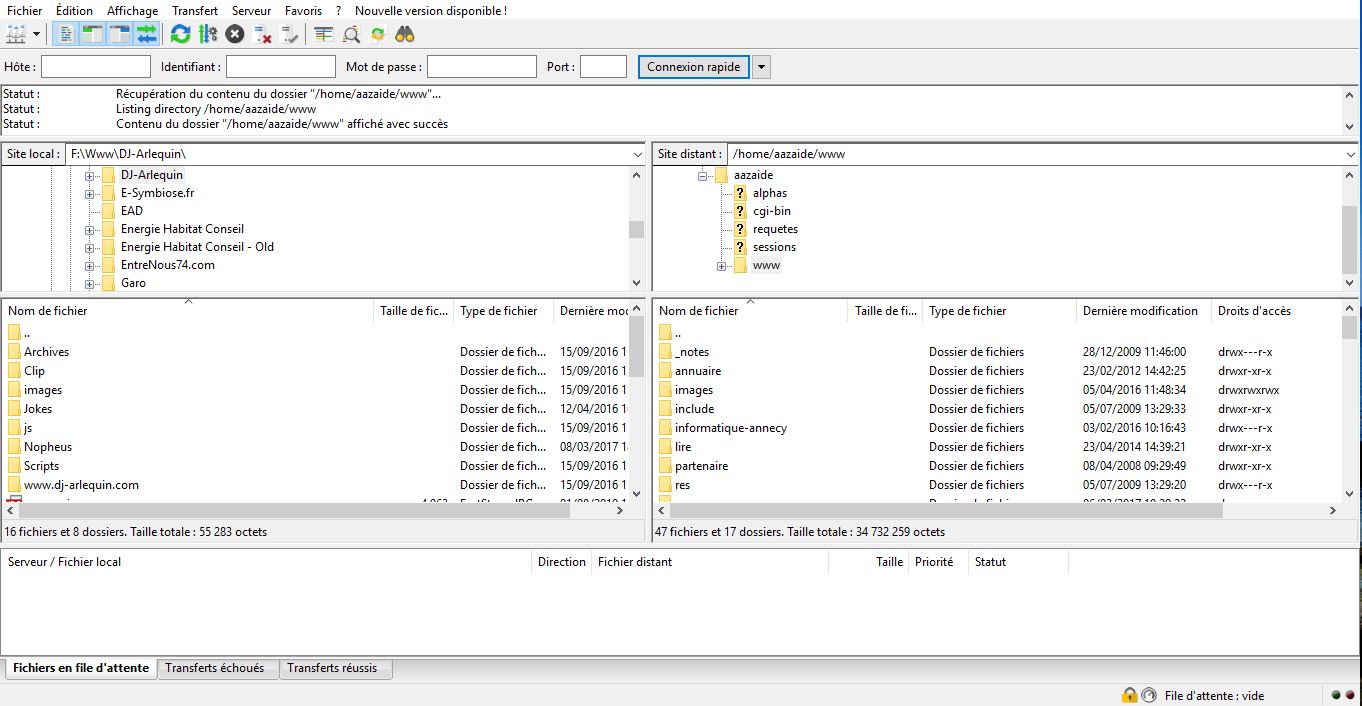This screenshot has width=1362, height=706.
Task: Toggle synchronized browsing
Action: [x=378, y=34]
